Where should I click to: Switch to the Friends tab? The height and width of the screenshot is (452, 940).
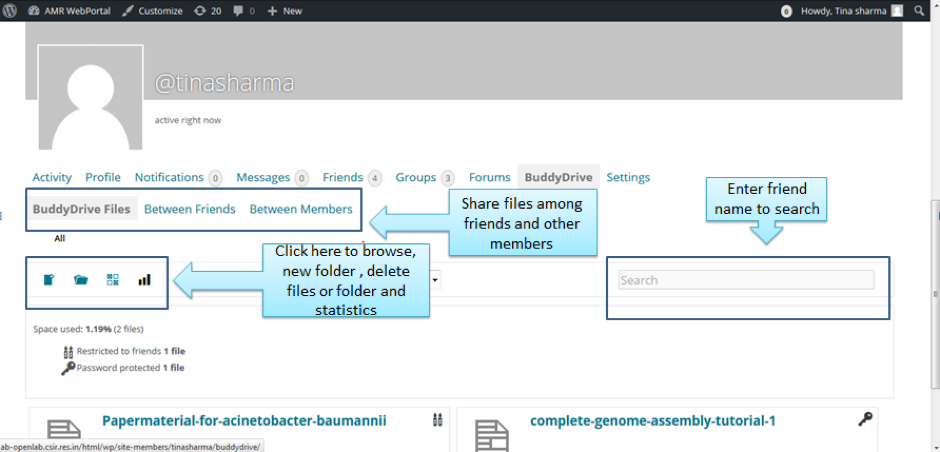pyautogui.click(x=342, y=177)
